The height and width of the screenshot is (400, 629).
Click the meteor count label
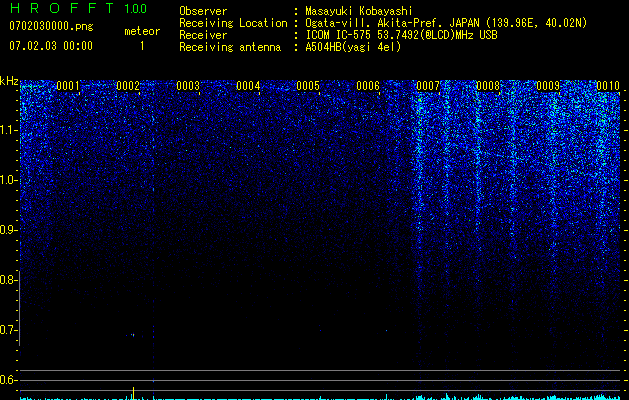click(142, 31)
